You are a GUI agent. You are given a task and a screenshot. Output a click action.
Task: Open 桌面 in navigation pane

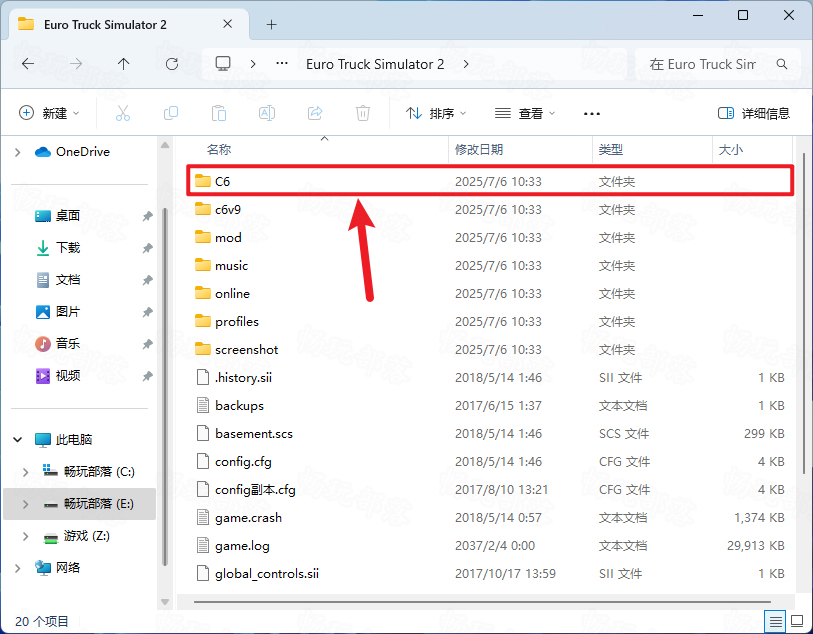(68, 216)
